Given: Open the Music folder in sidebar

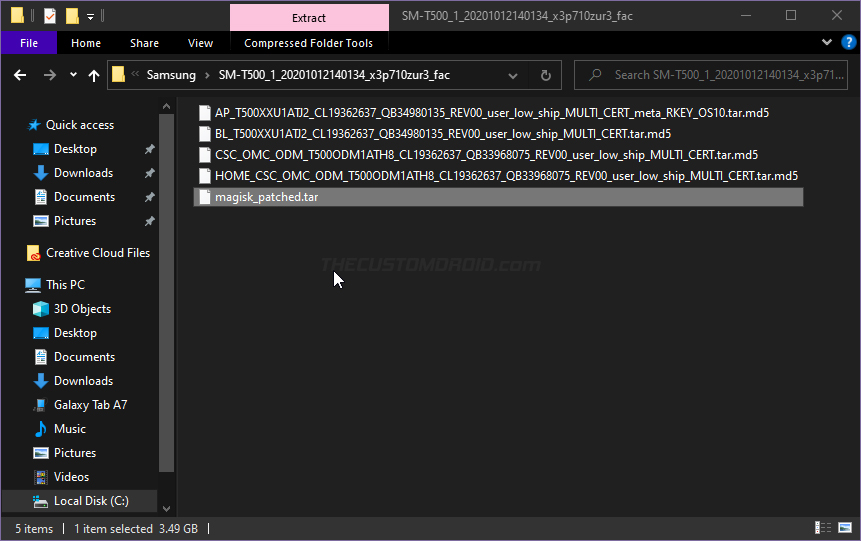Looking at the screenshot, I should pyautogui.click(x=70, y=429).
